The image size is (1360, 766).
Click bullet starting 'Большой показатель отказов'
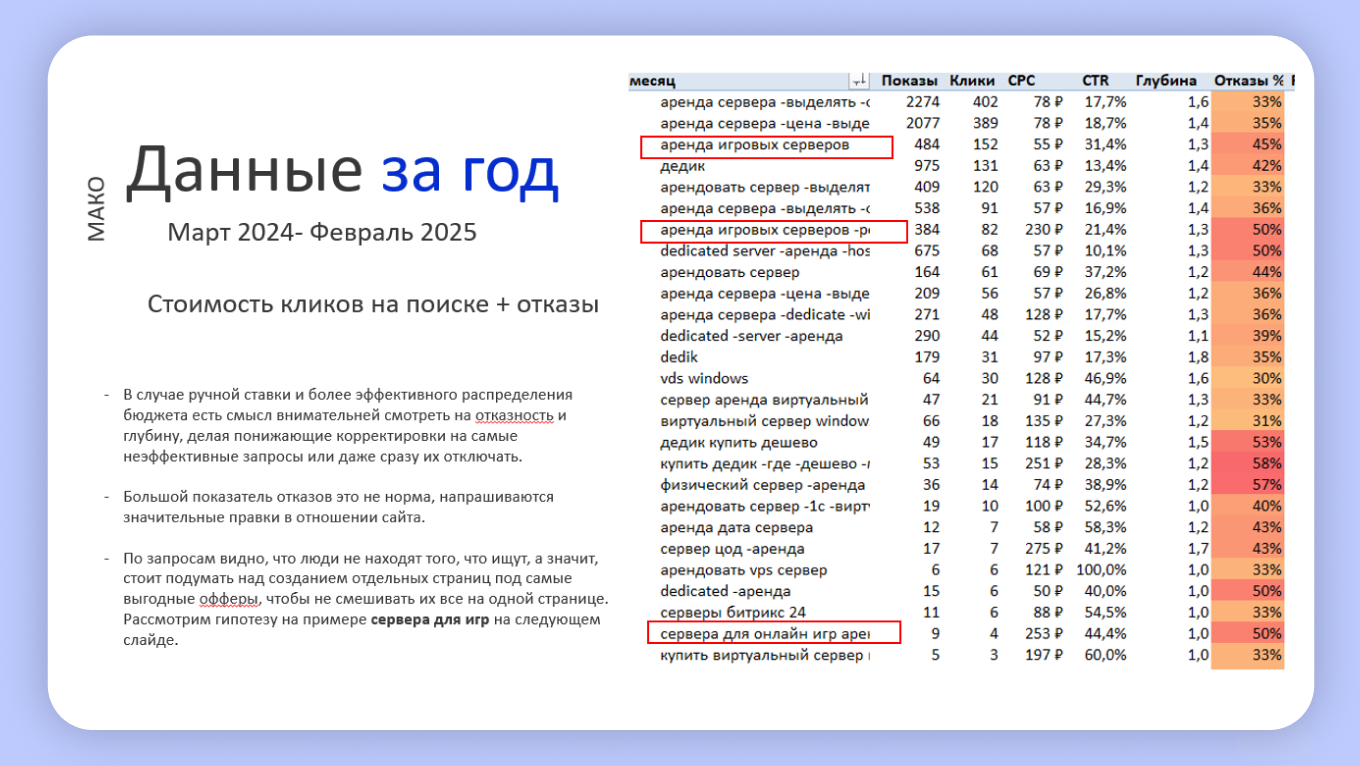[338, 507]
